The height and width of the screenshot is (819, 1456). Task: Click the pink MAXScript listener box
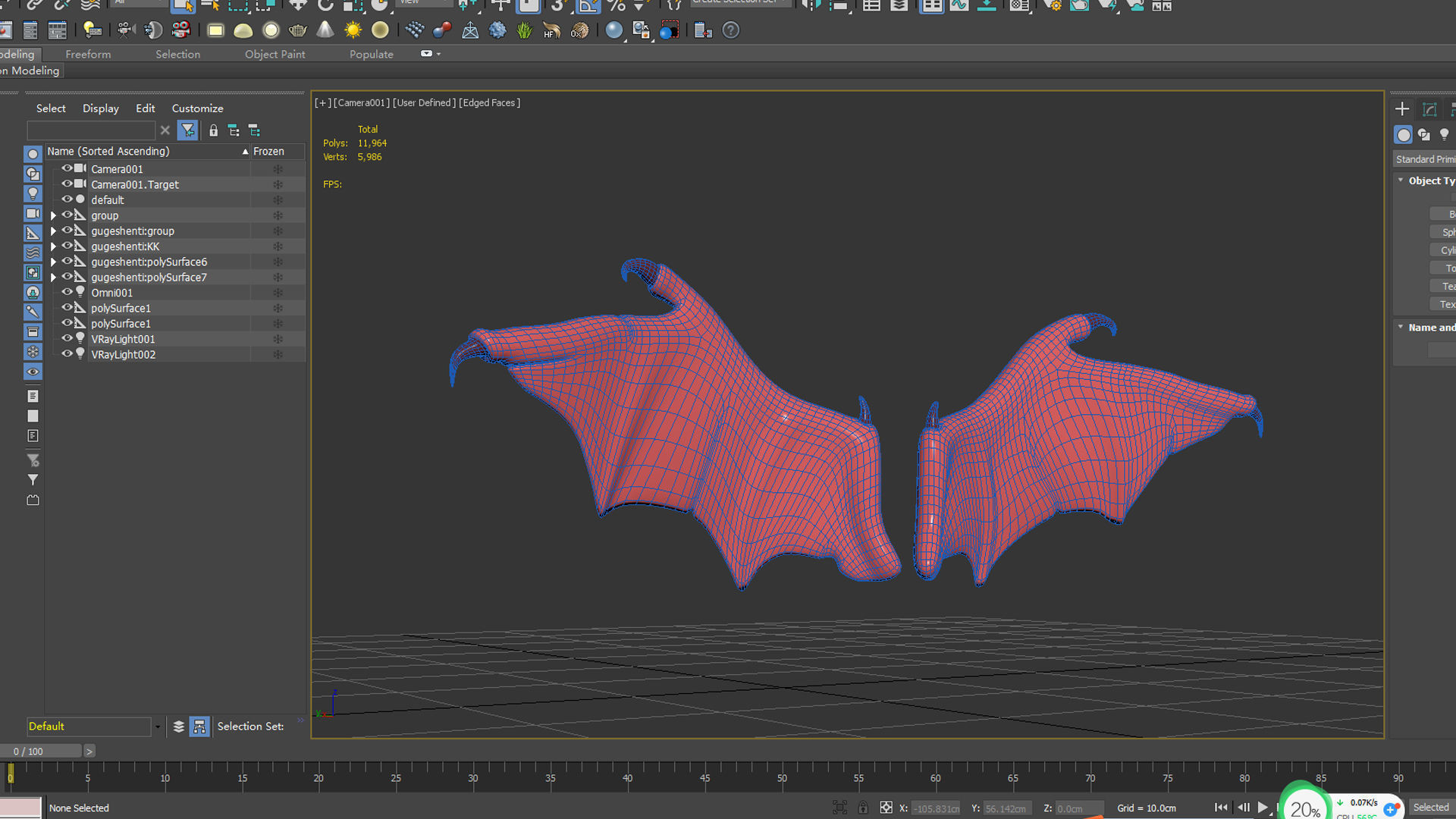[20, 808]
